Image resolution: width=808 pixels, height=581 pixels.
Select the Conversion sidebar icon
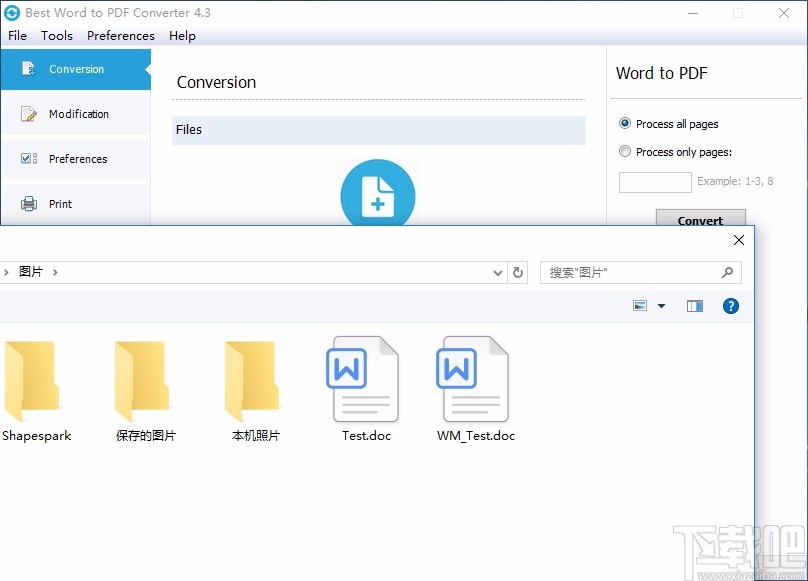point(25,70)
